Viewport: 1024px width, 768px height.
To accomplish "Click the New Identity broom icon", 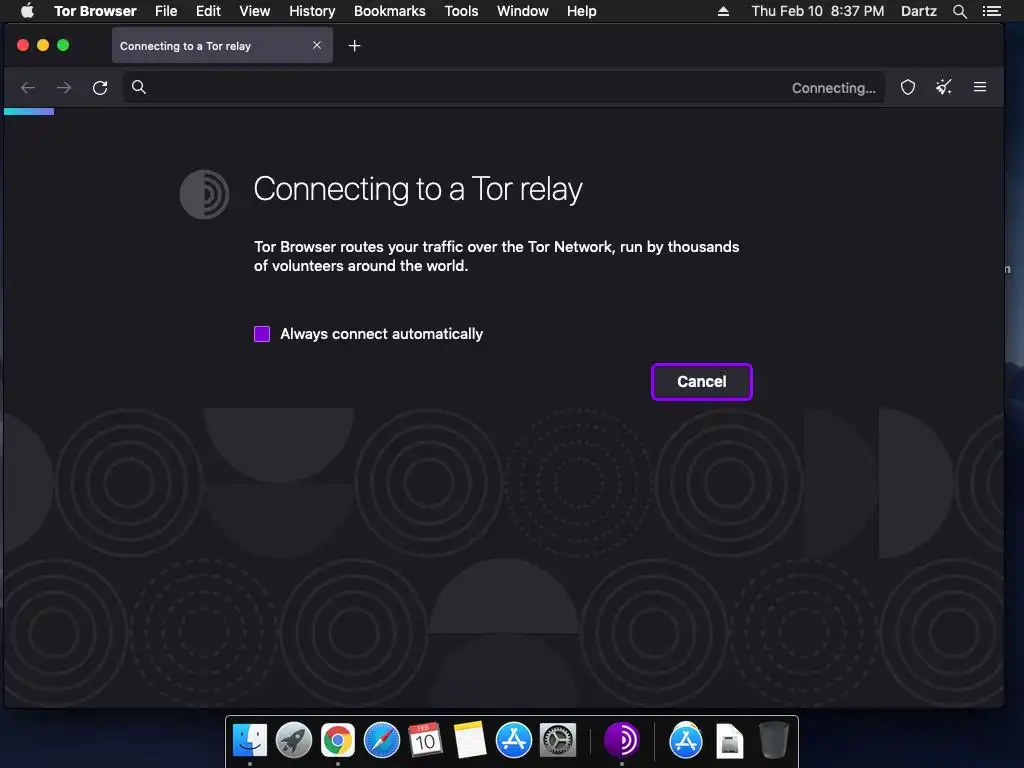I will click(x=944, y=87).
